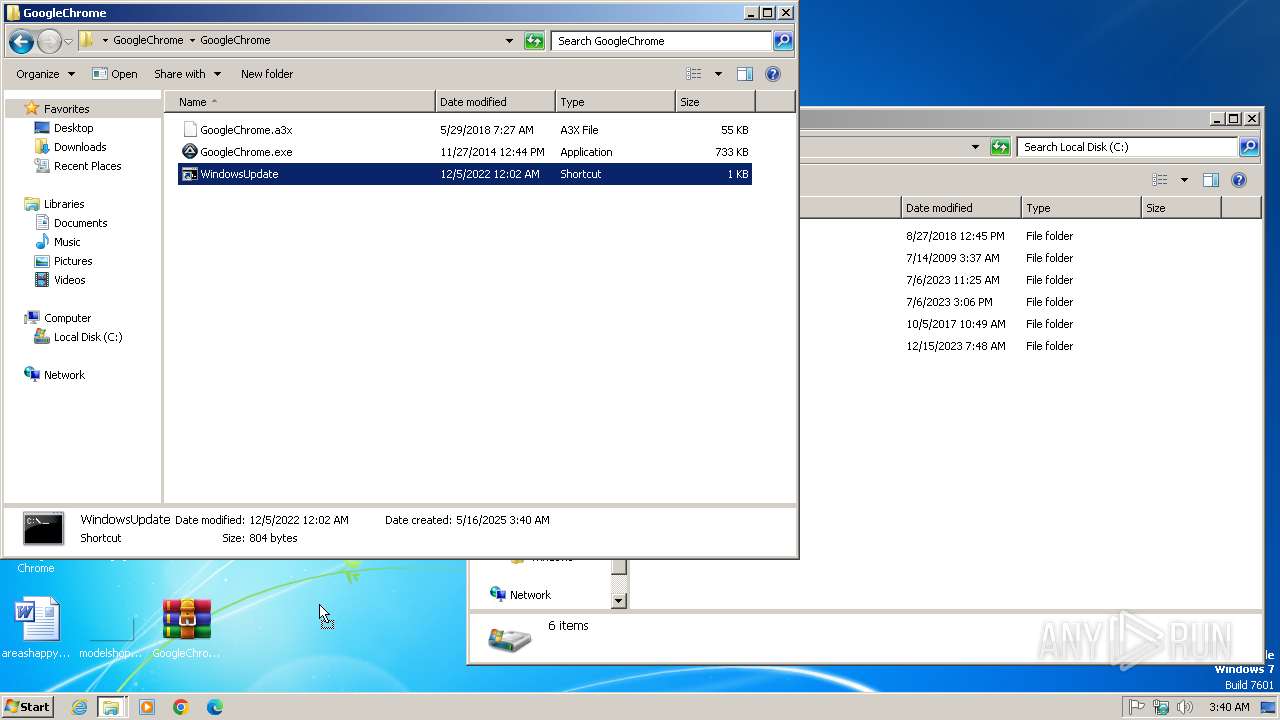This screenshot has width=1280, height=720.
Task: Open Recent Places in the Favorites list
Action: pyautogui.click(x=87, y=166)
